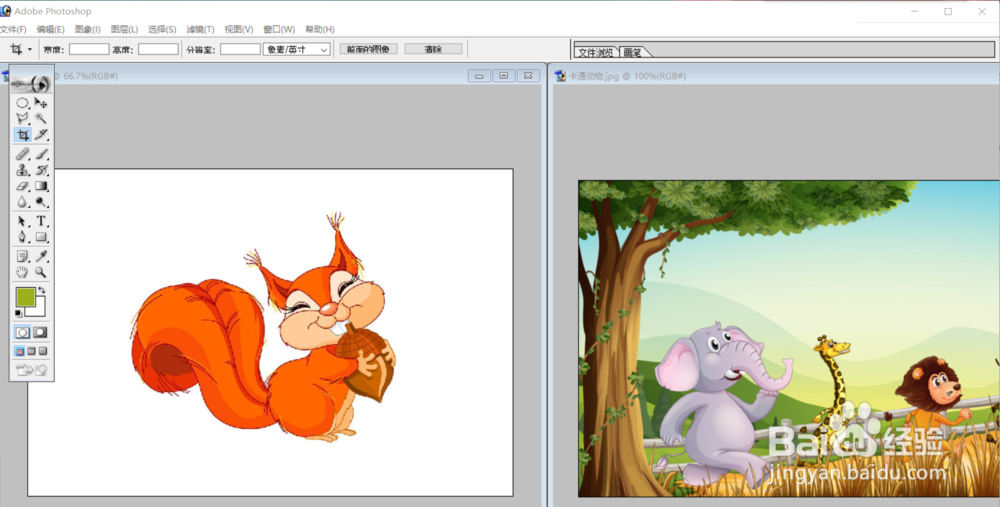The height and width of the screenshot is (507, 1000).
Task: Select the Zoom magnifier tool
Action: [41, 272]
